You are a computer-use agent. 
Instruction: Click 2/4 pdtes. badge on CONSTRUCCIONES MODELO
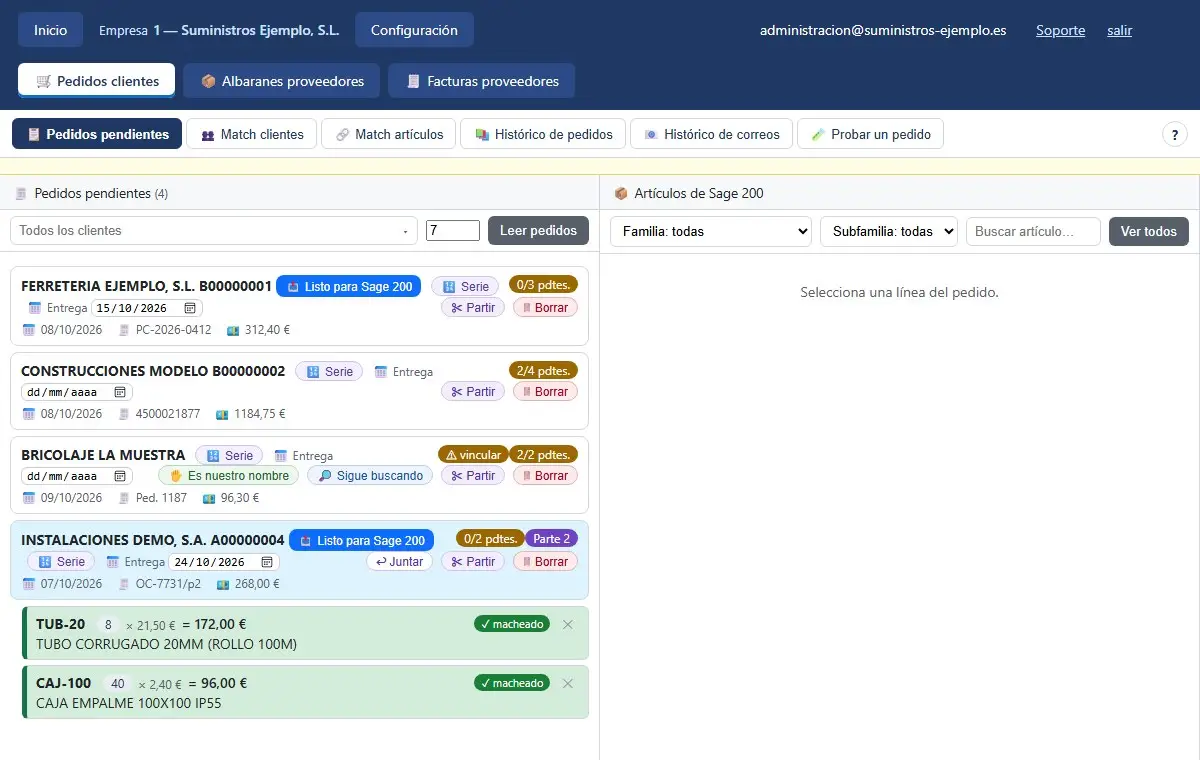543,370
